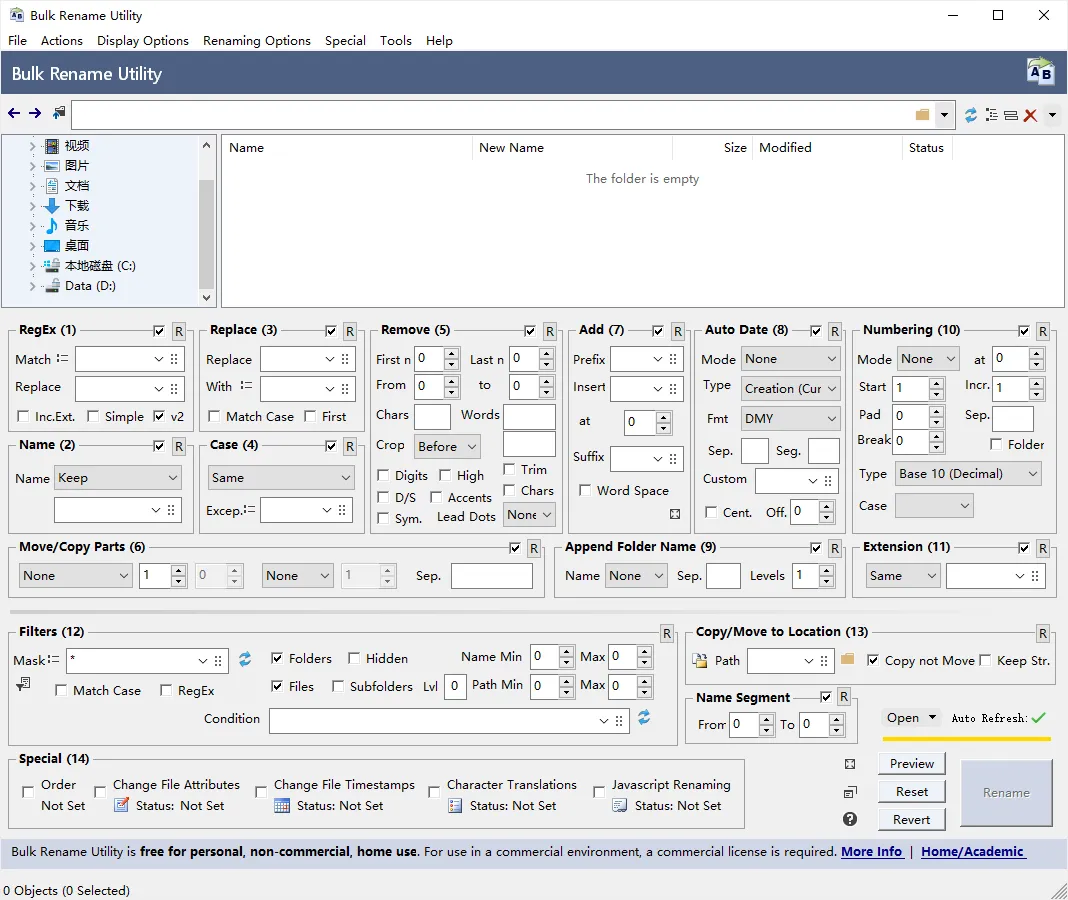The height and width of the screenshot is (900, 1068).
Task: Click the Character Translations status icon
Action: 455,806
